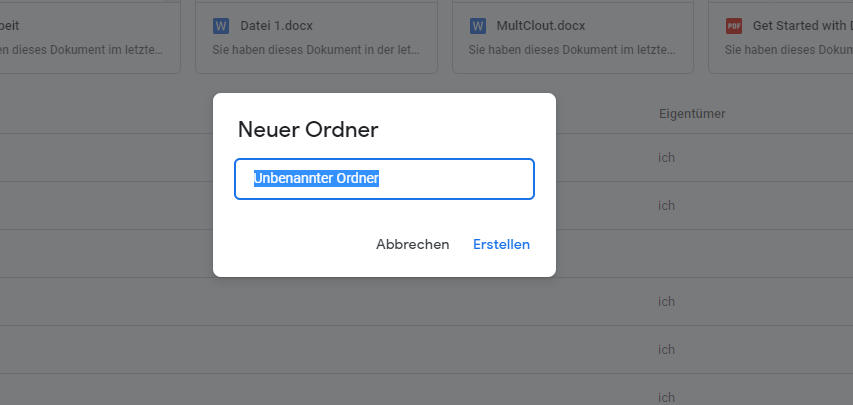Select the MultClout.docx file name
Image resolution: width=853 pixels, height=405 pixels.
pos(541,25)
